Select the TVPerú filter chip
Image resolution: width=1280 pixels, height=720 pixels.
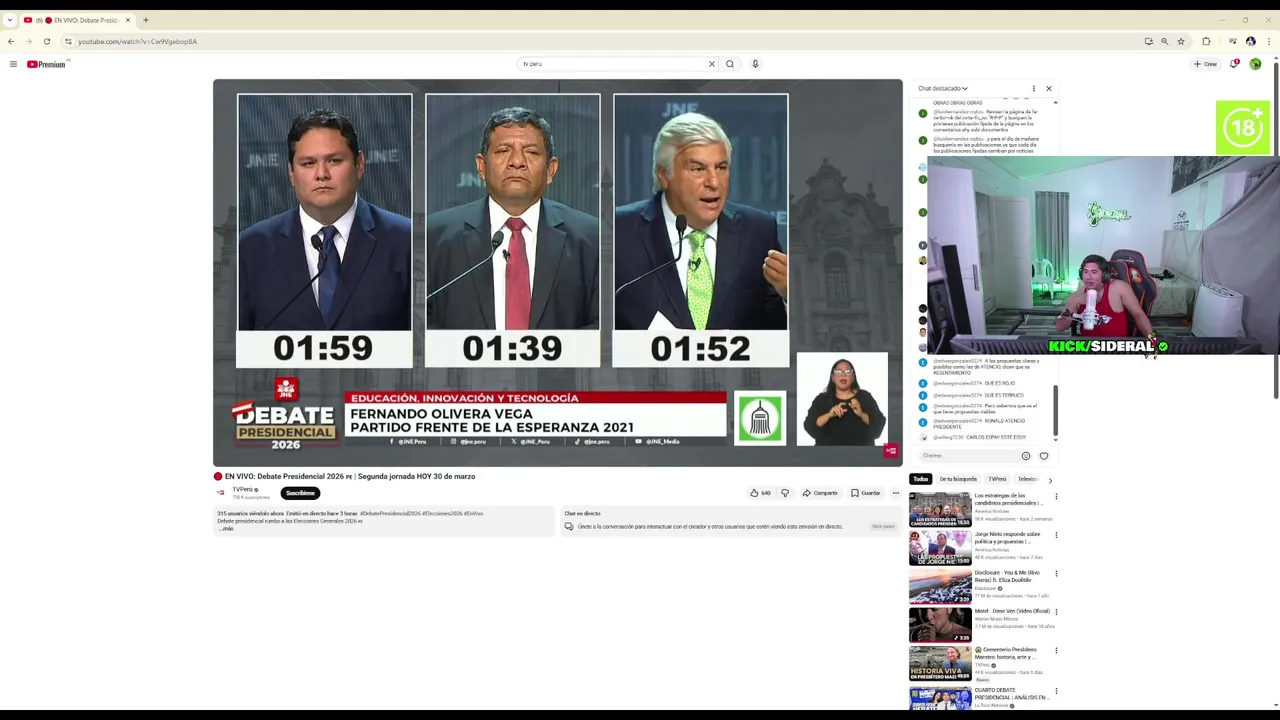click(997, 479)
